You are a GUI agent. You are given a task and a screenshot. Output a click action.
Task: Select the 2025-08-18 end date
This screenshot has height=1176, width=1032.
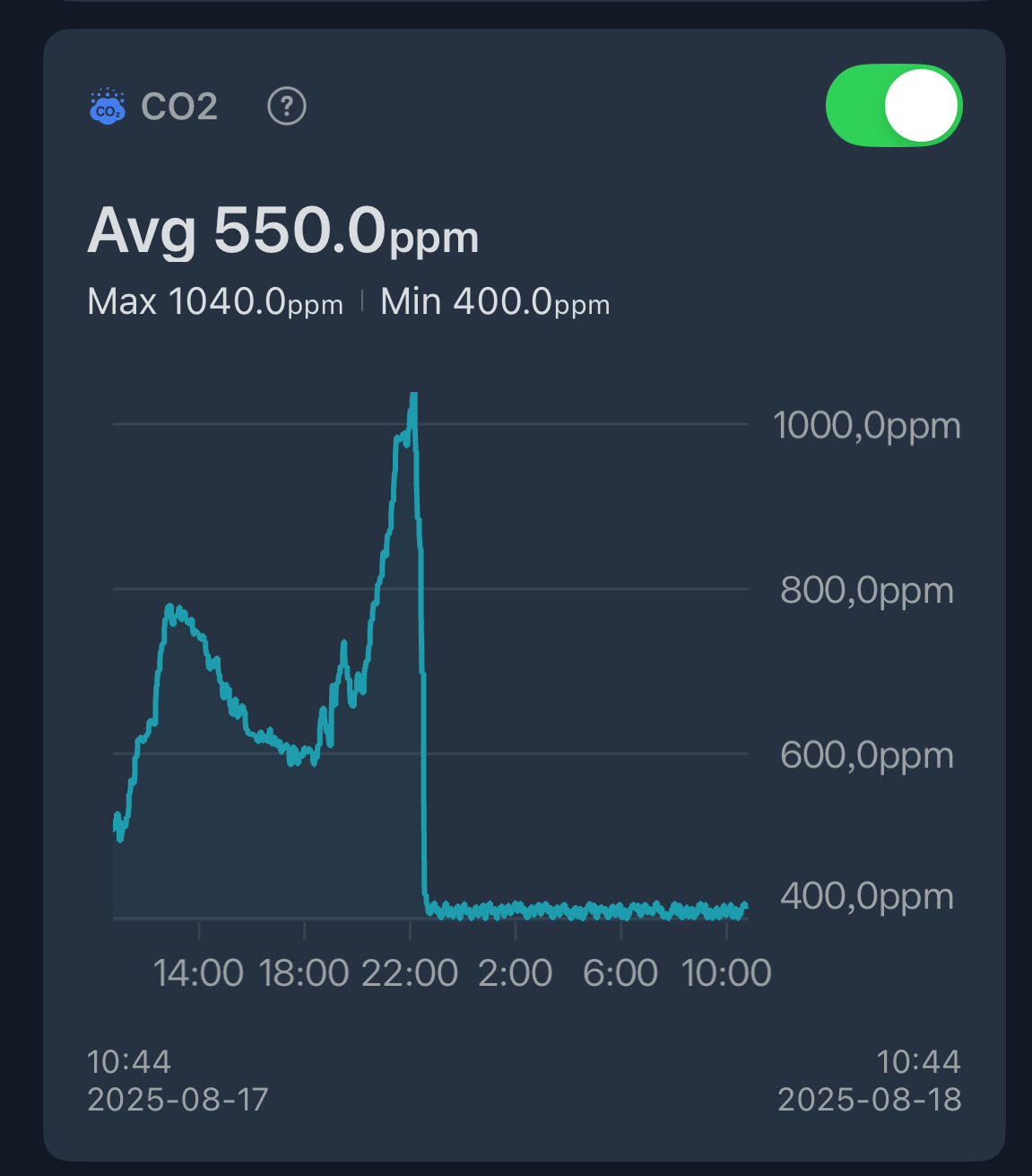pos(869,1100)
